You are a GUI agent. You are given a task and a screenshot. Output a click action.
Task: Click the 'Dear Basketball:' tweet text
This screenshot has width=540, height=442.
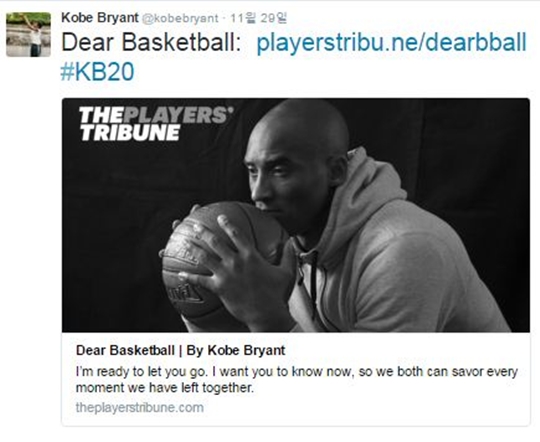click(x=151, y=43)
